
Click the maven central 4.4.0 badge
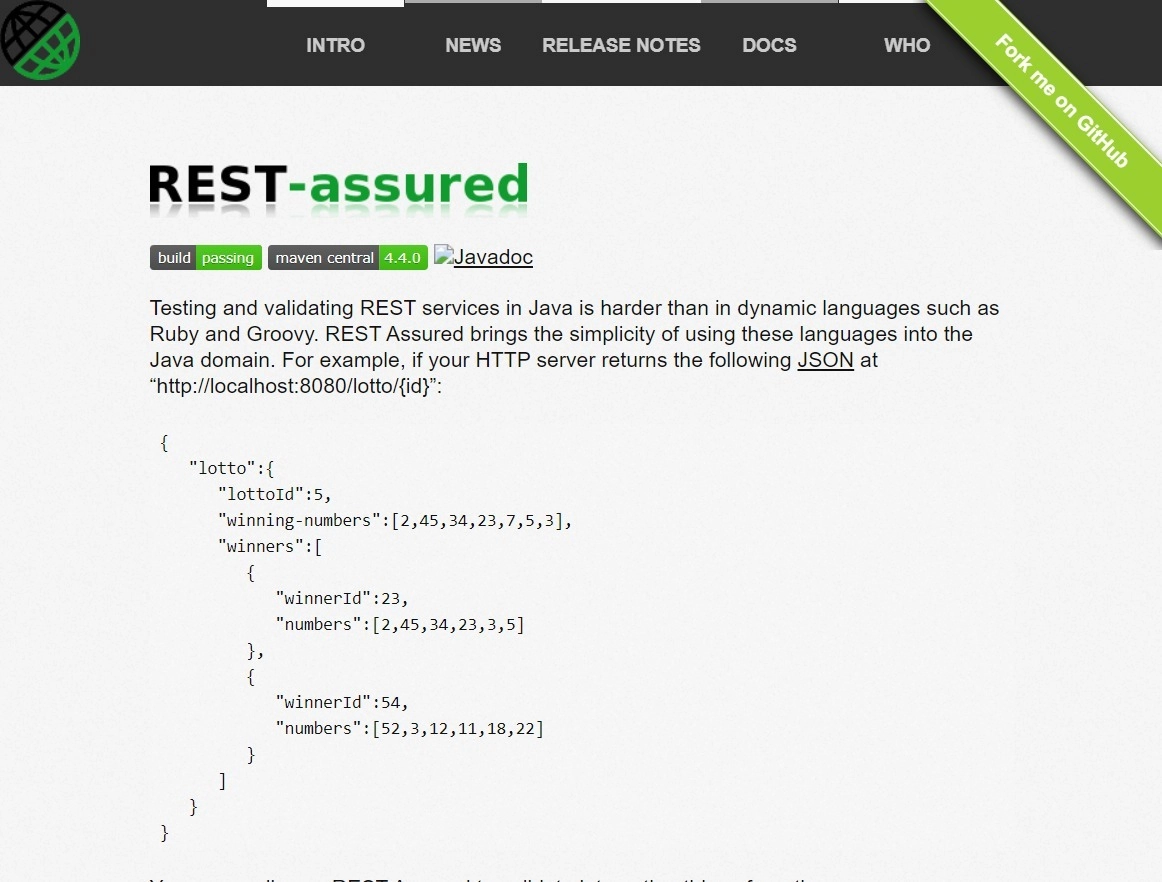(x=347, y=258)
